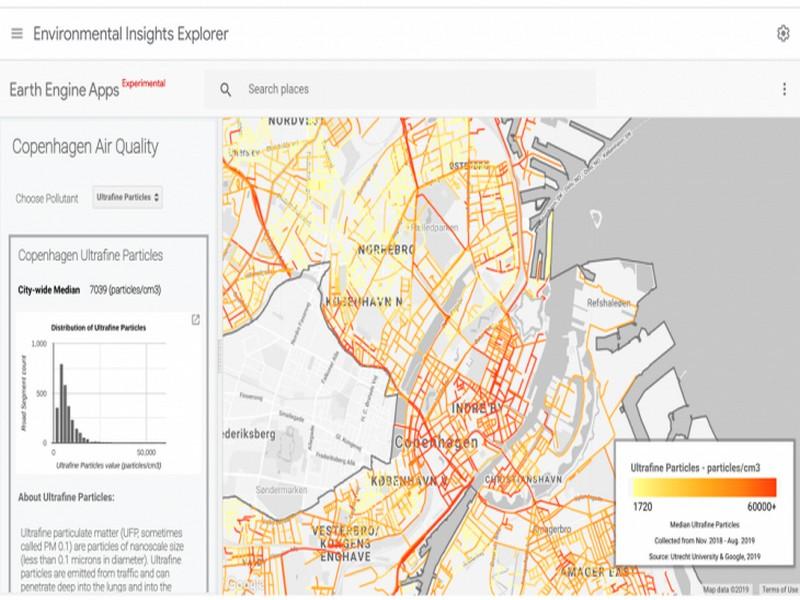Click the Copenhagen Ultrafine Particles title

(x=90, y=255)
